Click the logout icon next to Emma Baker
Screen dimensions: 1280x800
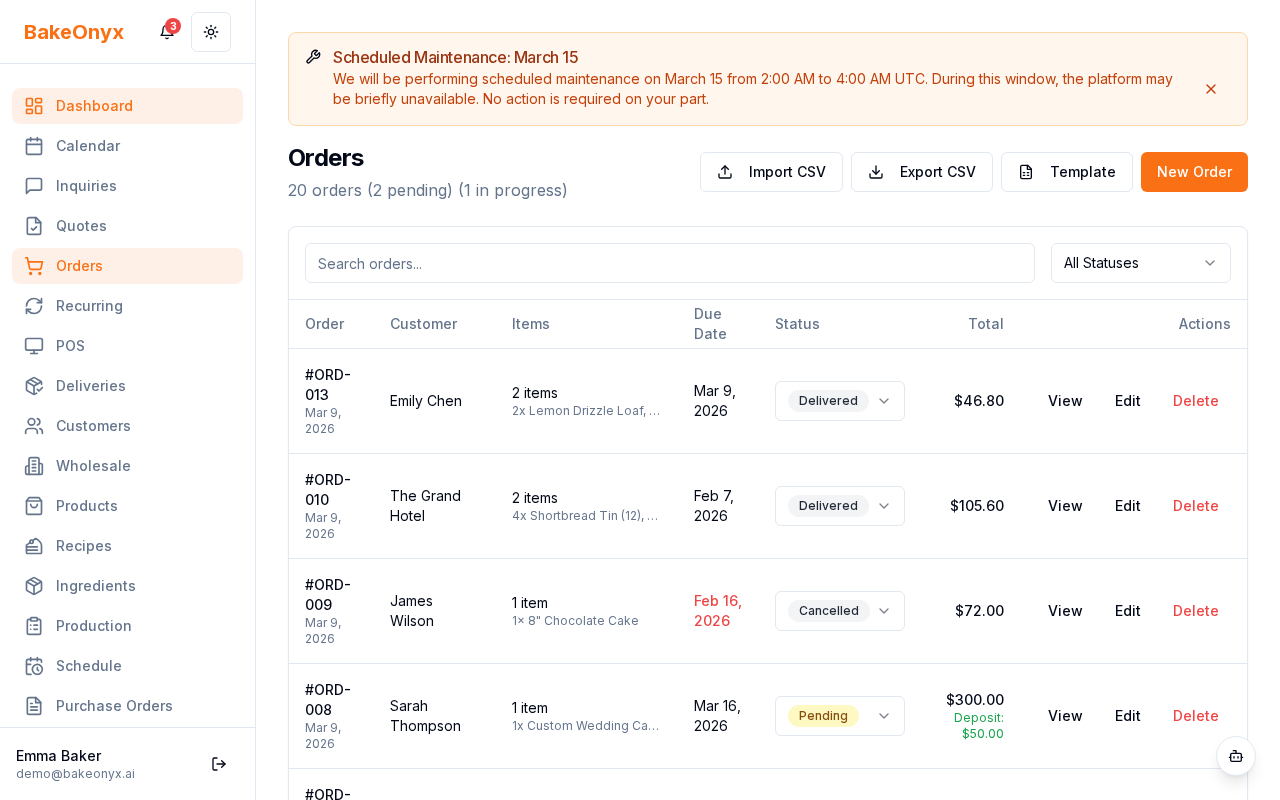(x=219, y=764)
